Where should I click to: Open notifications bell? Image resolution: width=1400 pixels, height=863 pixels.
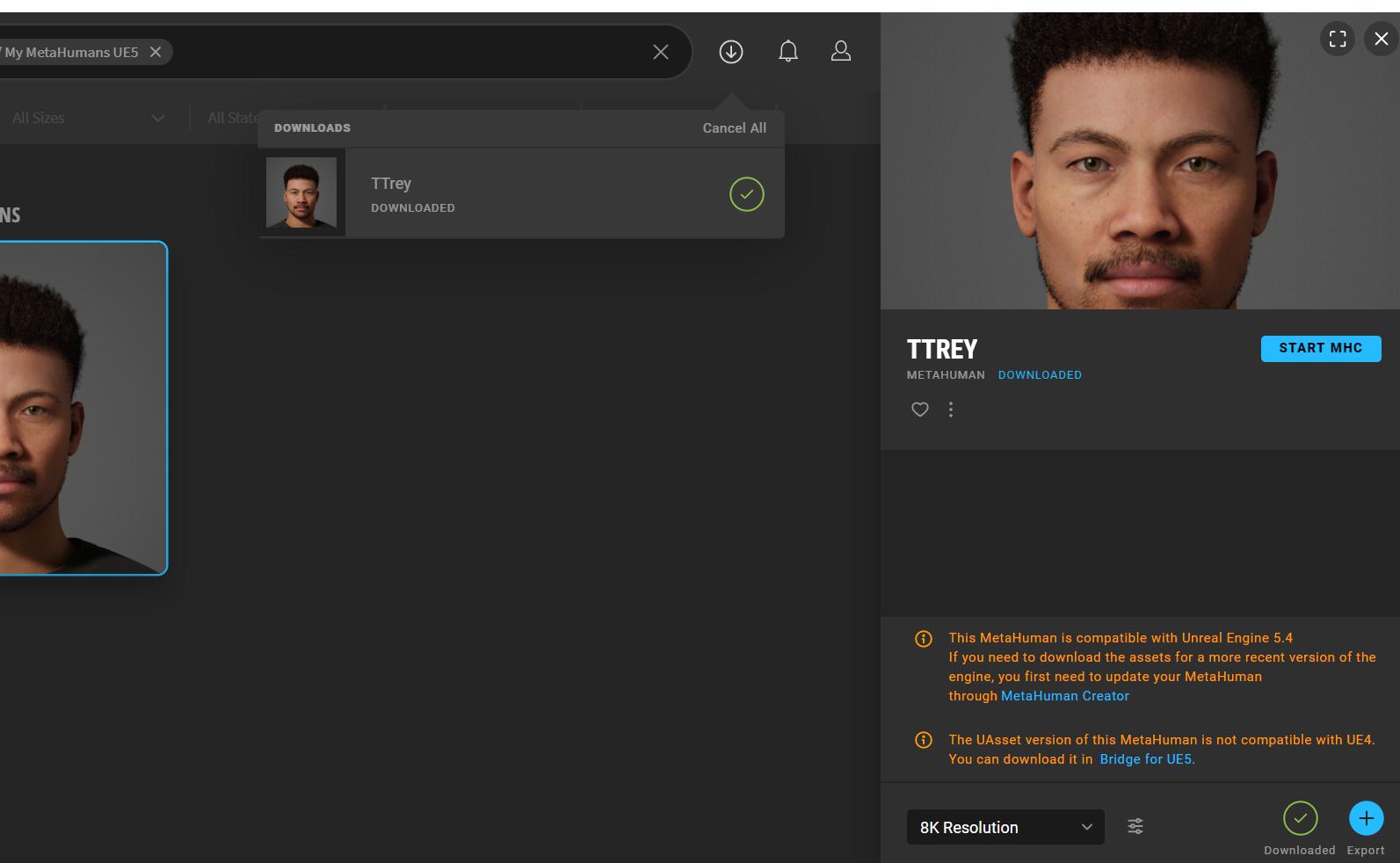[x=788, y=52]
